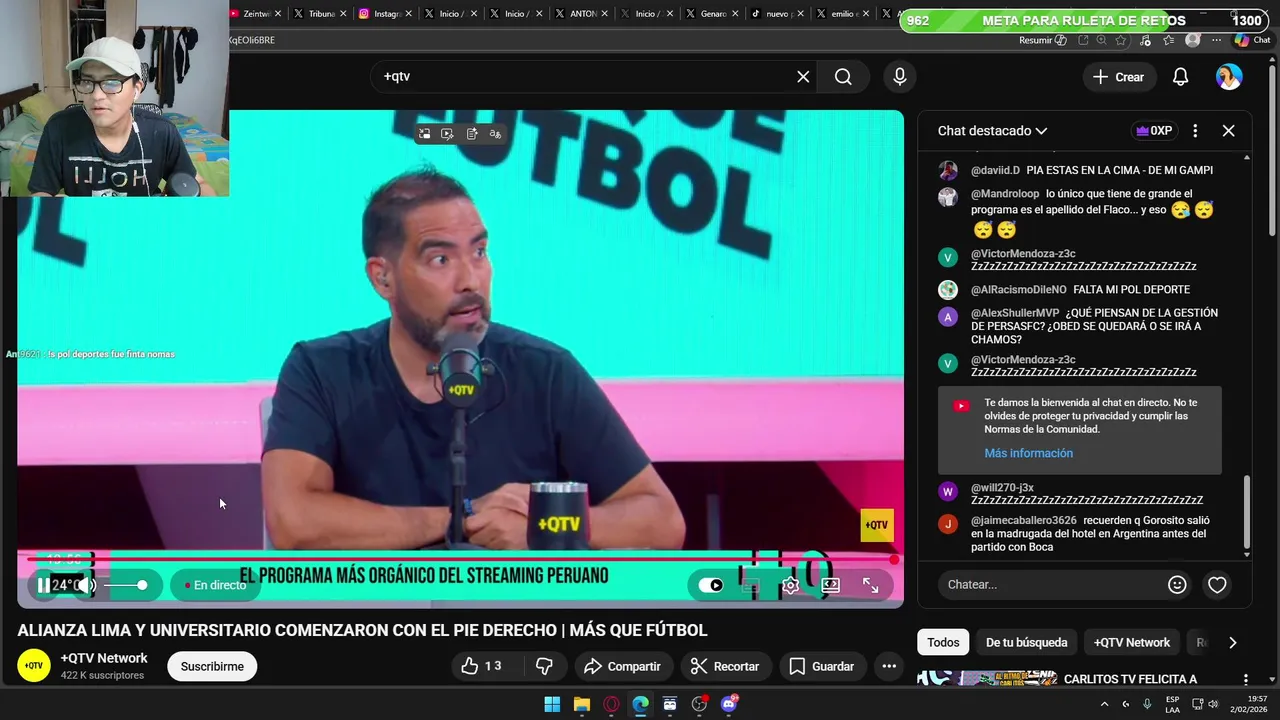Click inside the Chatear message field
This screenshot has width=1280, height=720.
pos(1050,585)
